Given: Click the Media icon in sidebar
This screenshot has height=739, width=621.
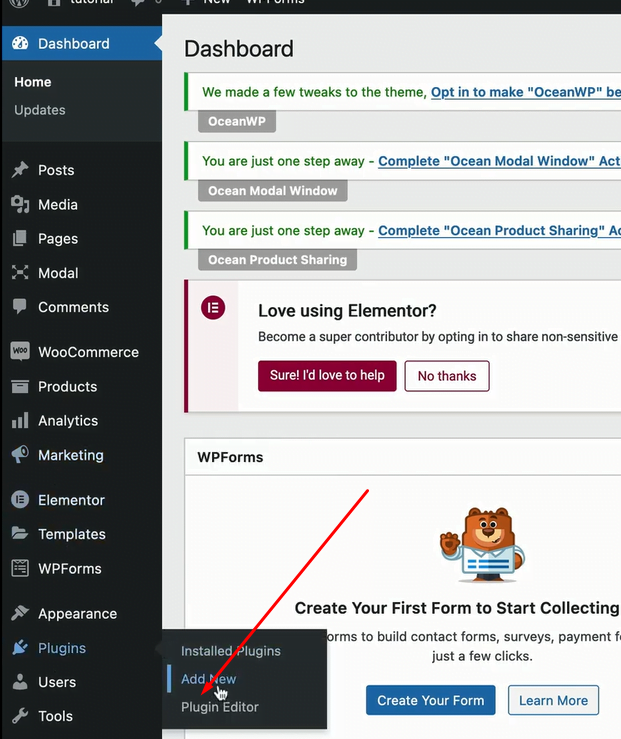Looking at the screenshot, I should pyautogui.click(x=20, y=205).
